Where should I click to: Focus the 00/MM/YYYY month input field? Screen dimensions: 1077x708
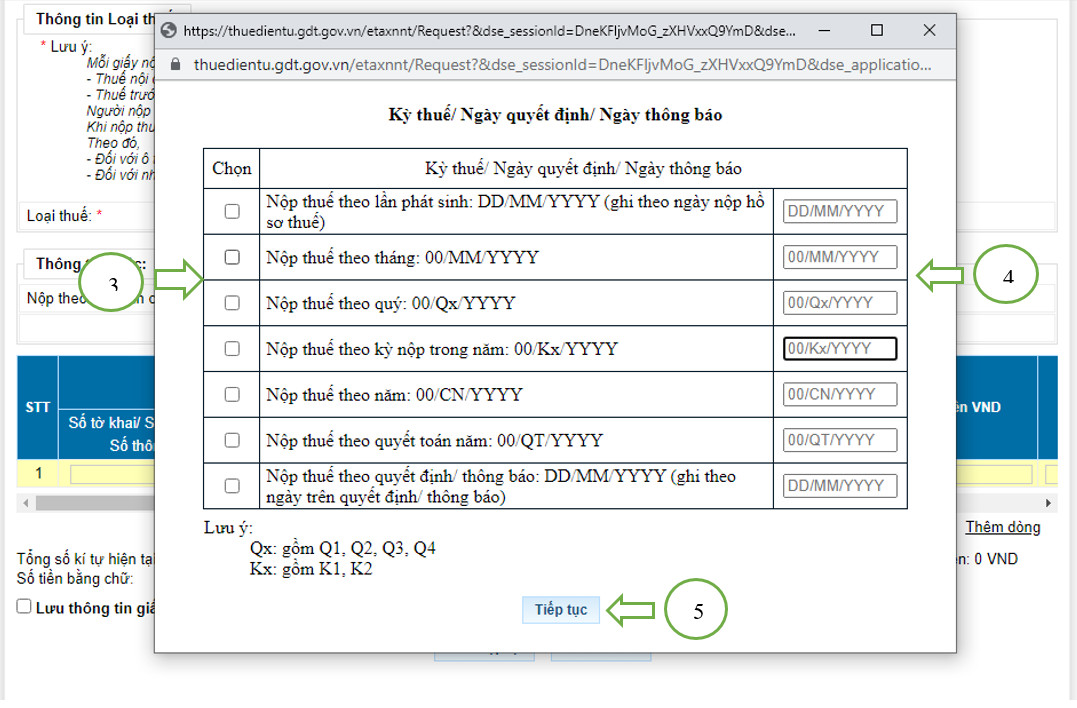(839, 258)
